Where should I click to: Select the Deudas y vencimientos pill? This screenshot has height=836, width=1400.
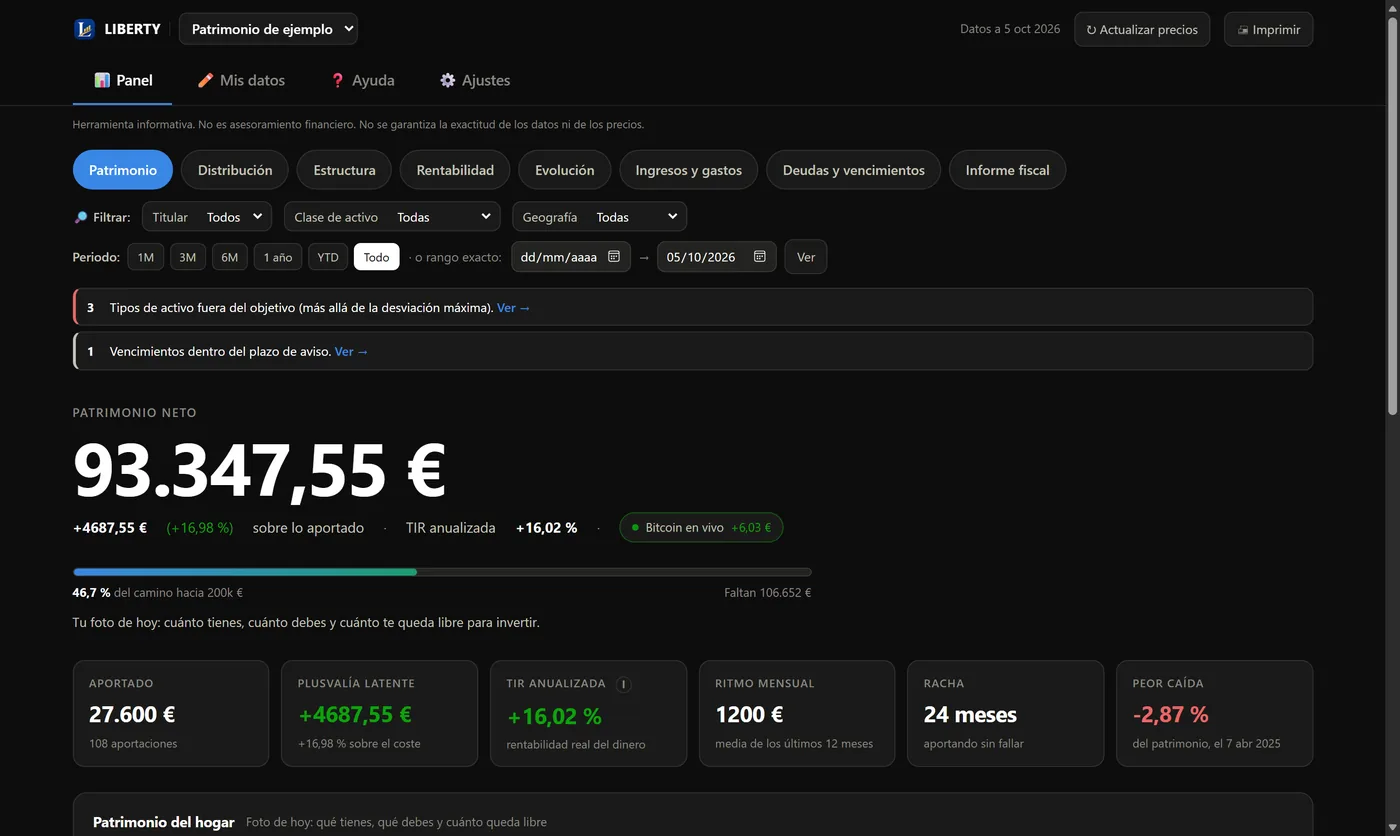(854, 170)
